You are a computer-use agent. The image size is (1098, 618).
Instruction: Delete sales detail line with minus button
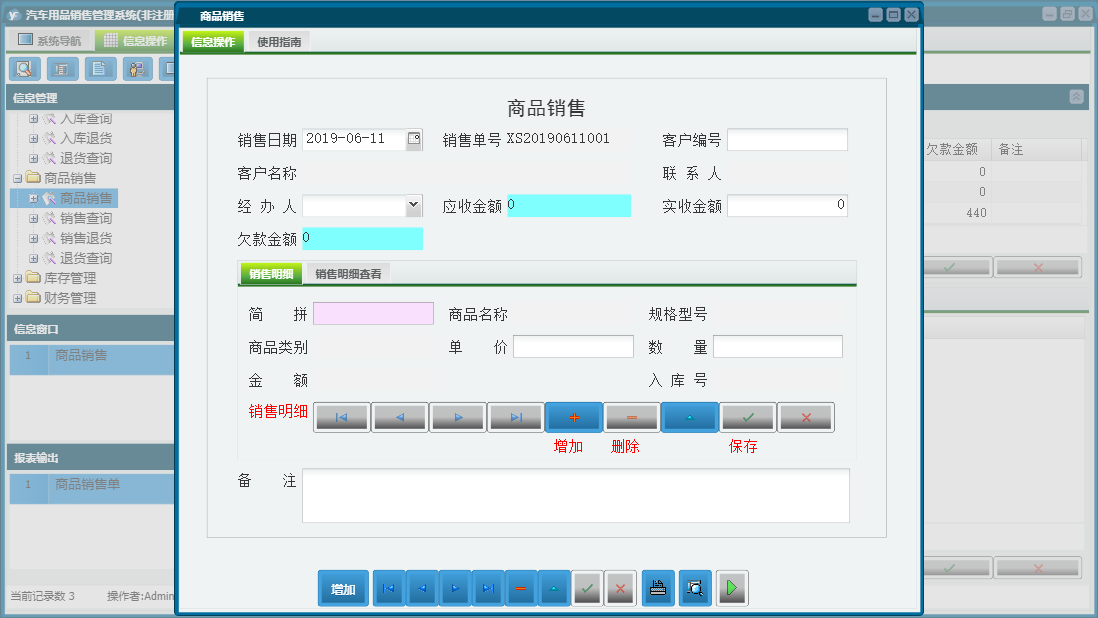point(632,417)
